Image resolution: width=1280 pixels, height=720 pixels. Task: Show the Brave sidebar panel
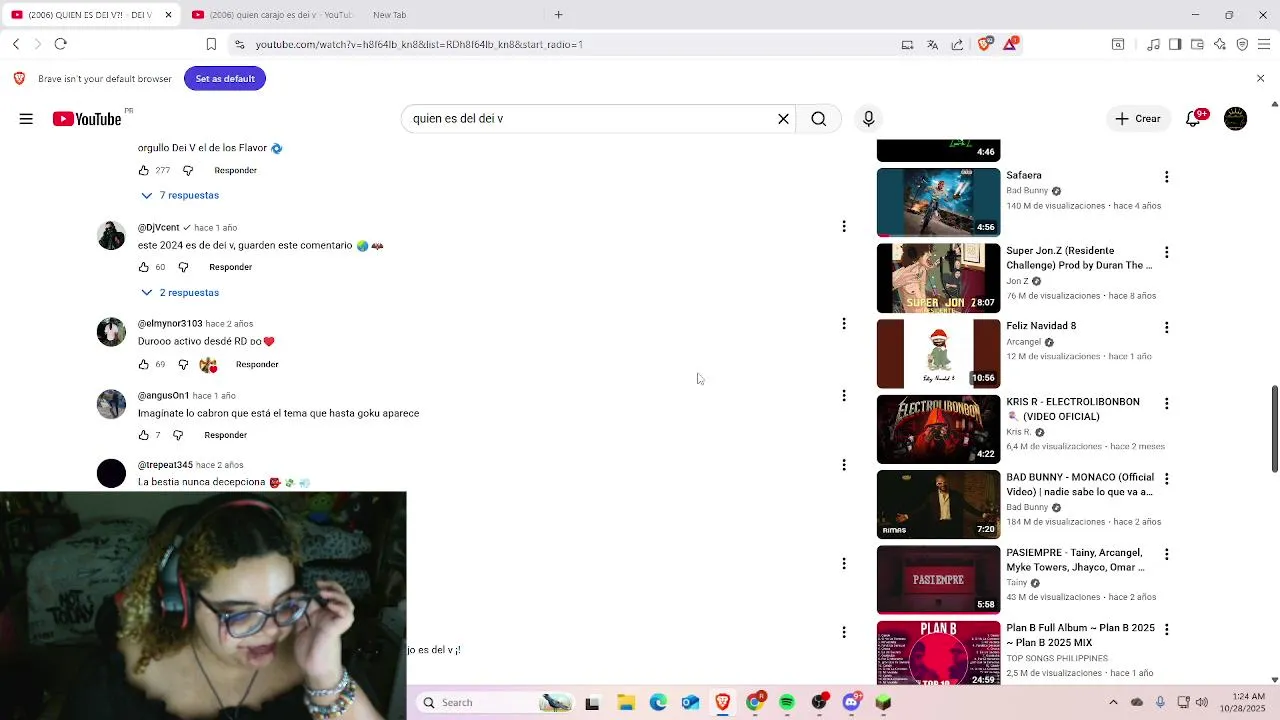coord(1175,44)
